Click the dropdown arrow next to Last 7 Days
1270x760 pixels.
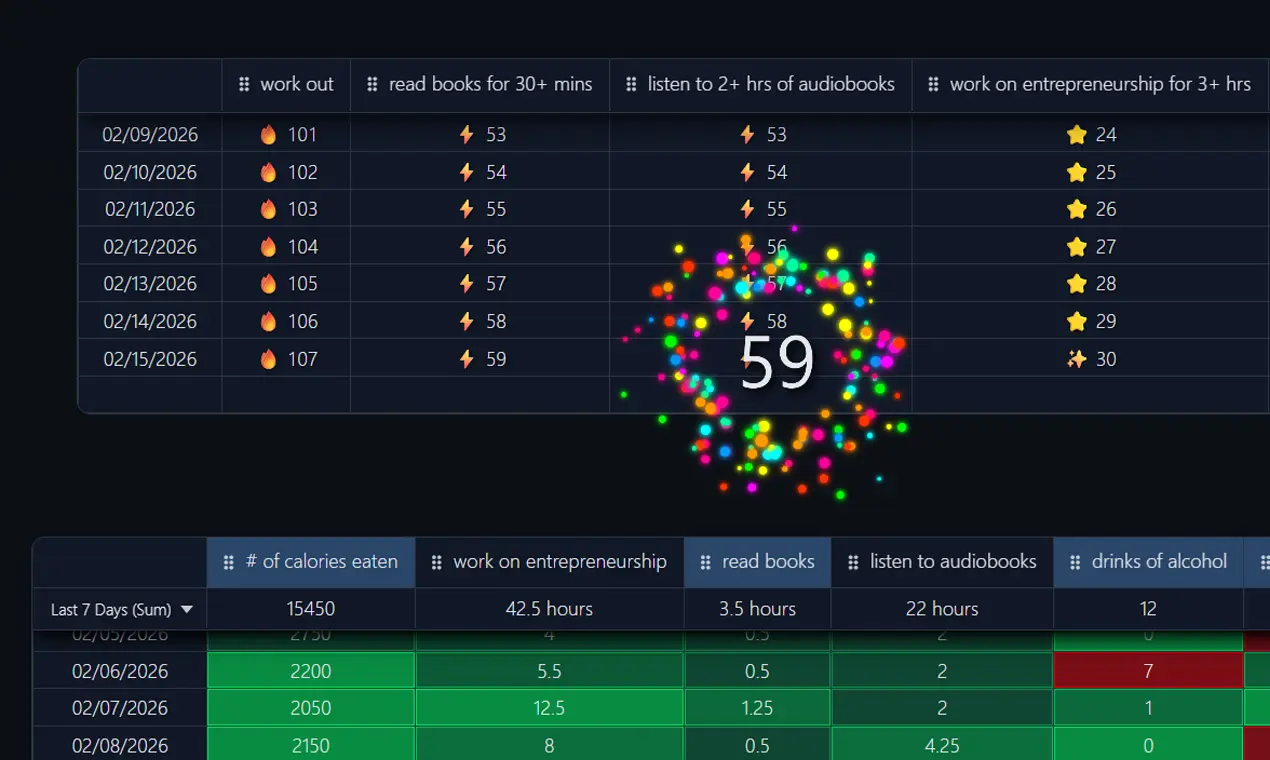186,609
